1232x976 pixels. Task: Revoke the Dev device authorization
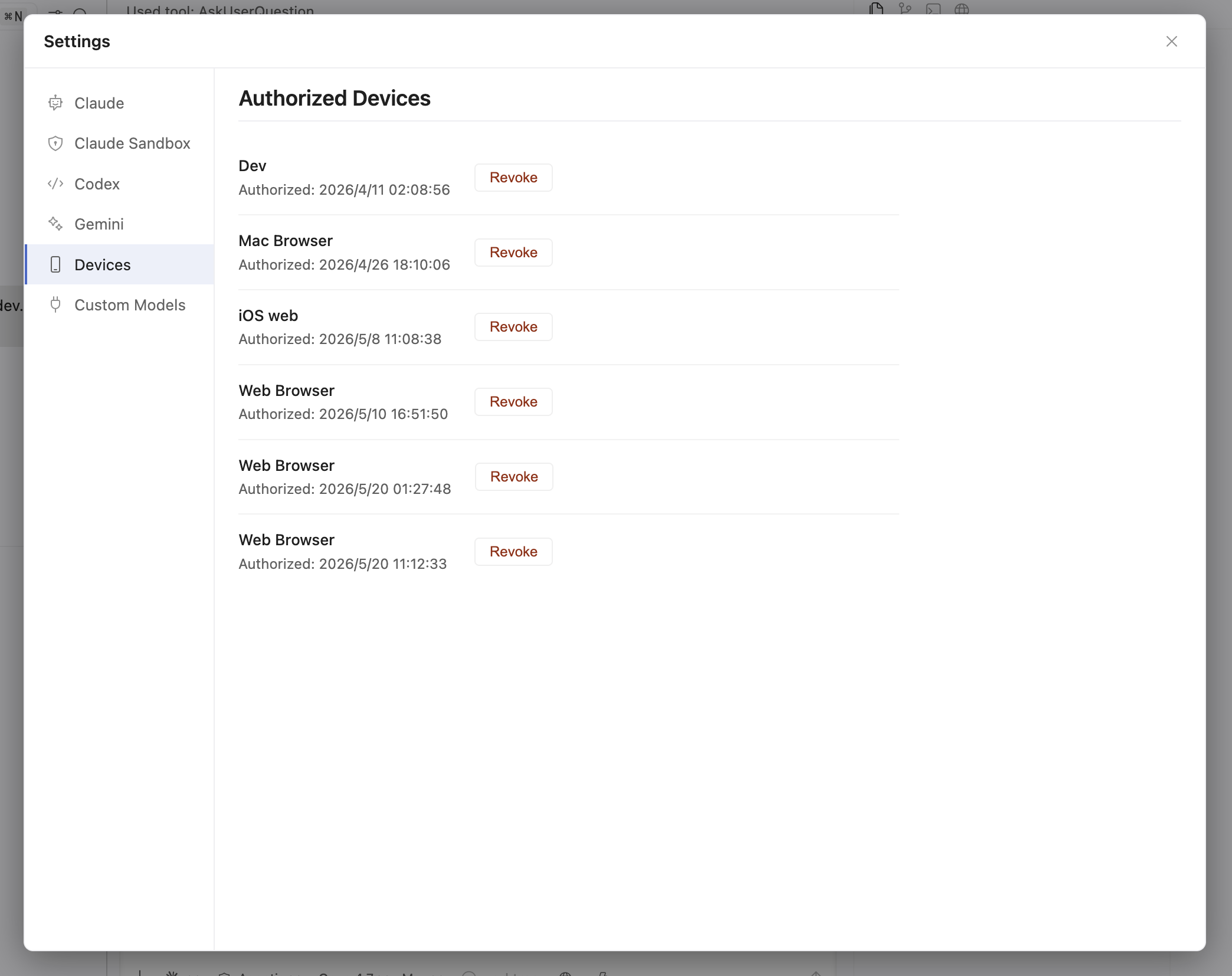point(513,178)
